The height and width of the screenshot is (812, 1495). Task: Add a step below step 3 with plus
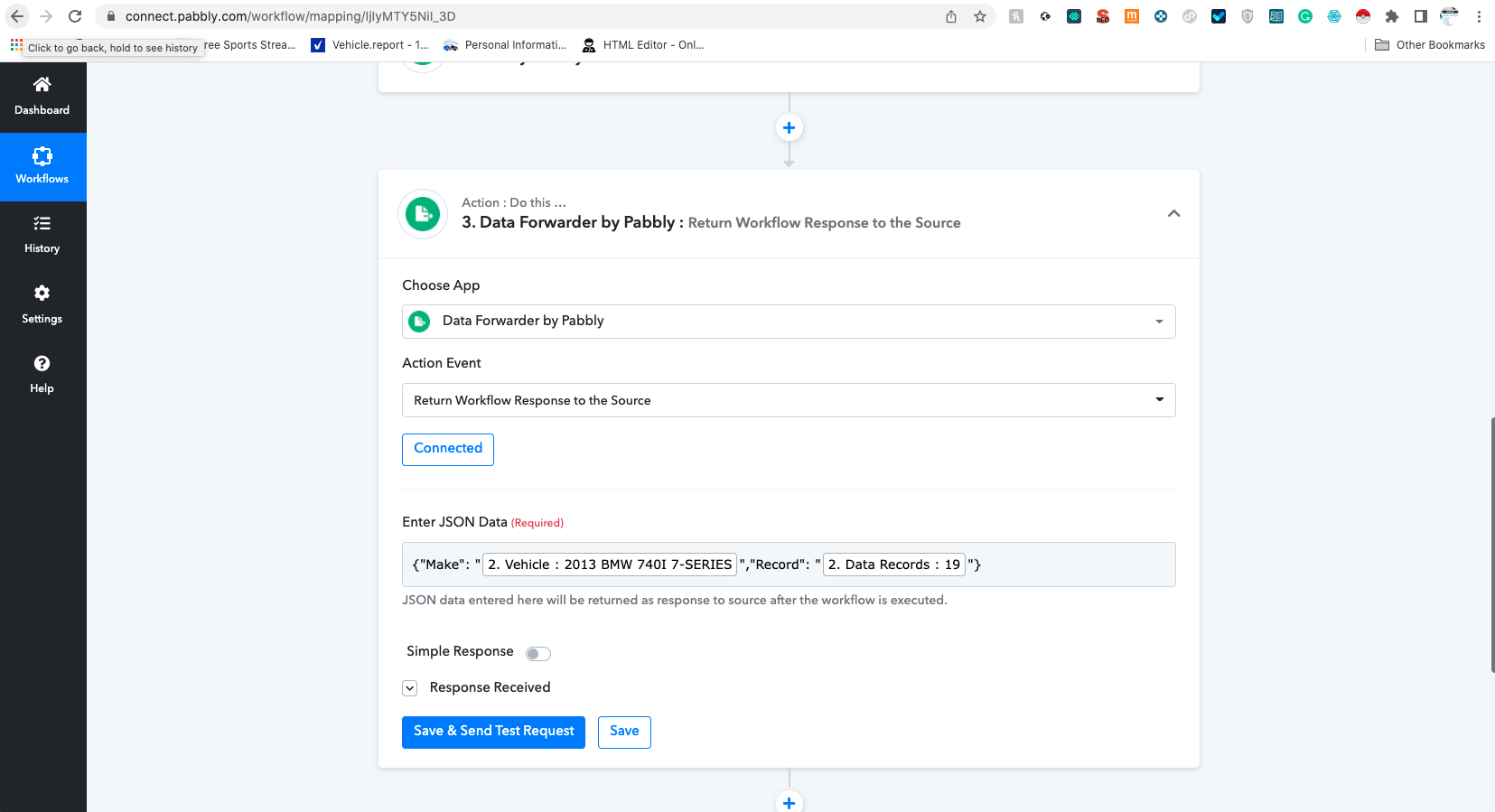[x=789, y=802]
